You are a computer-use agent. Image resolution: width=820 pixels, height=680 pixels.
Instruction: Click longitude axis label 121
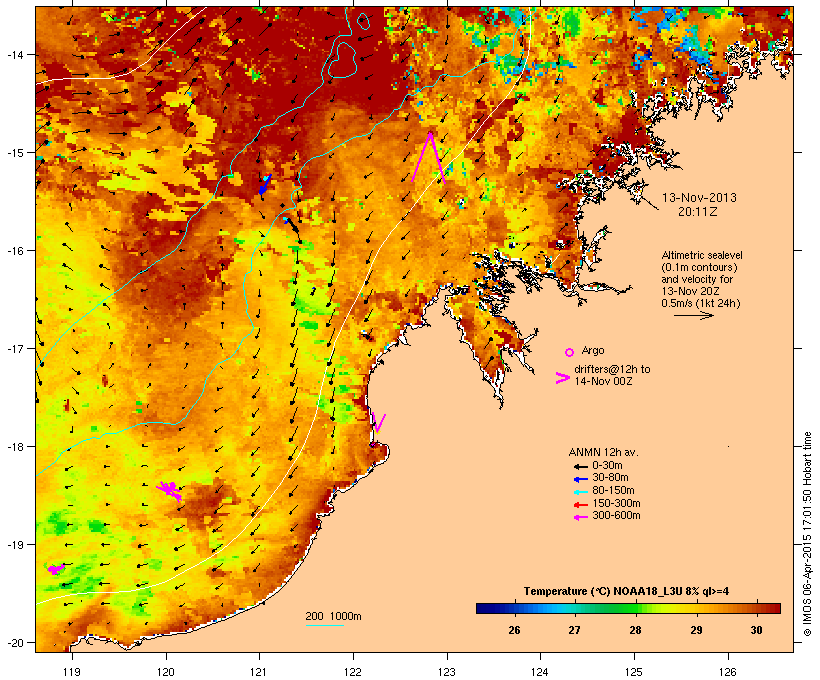(259, 672)
